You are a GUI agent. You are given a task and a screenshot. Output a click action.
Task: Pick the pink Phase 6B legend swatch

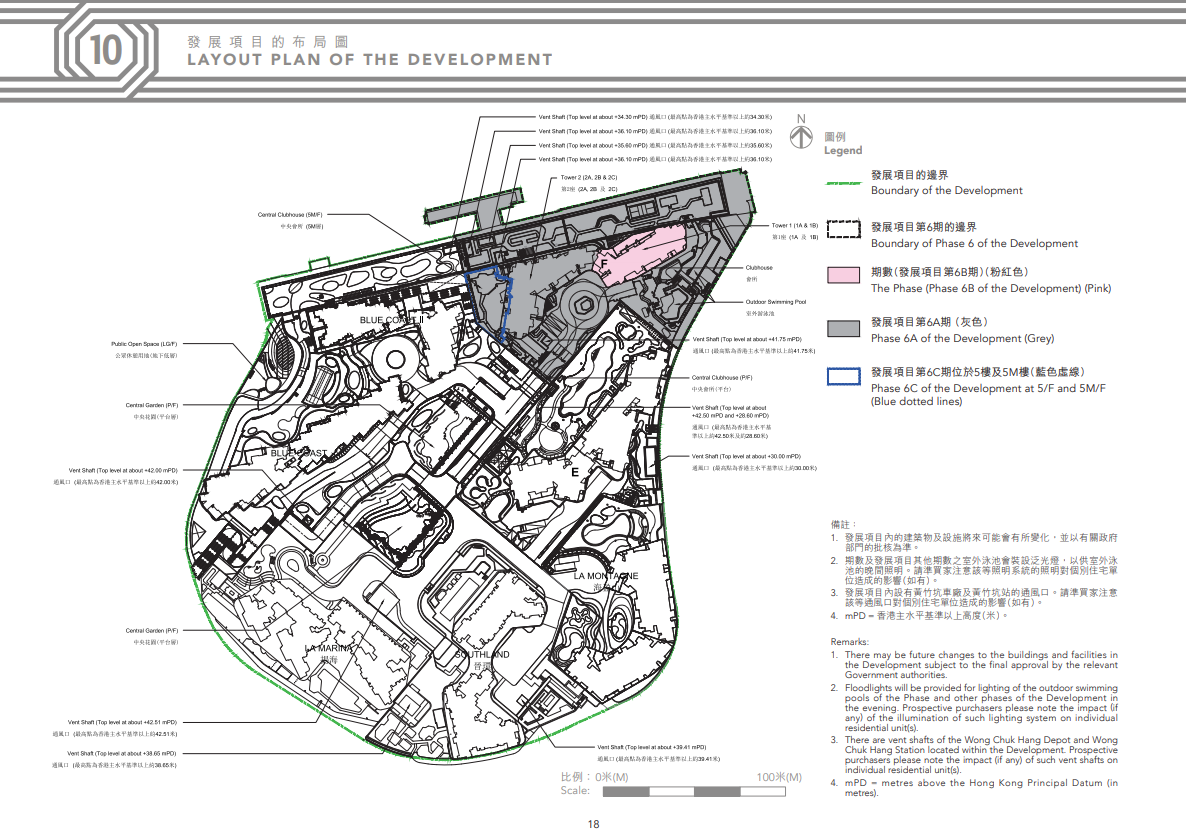pyautogui.click(x=844, y=275)
